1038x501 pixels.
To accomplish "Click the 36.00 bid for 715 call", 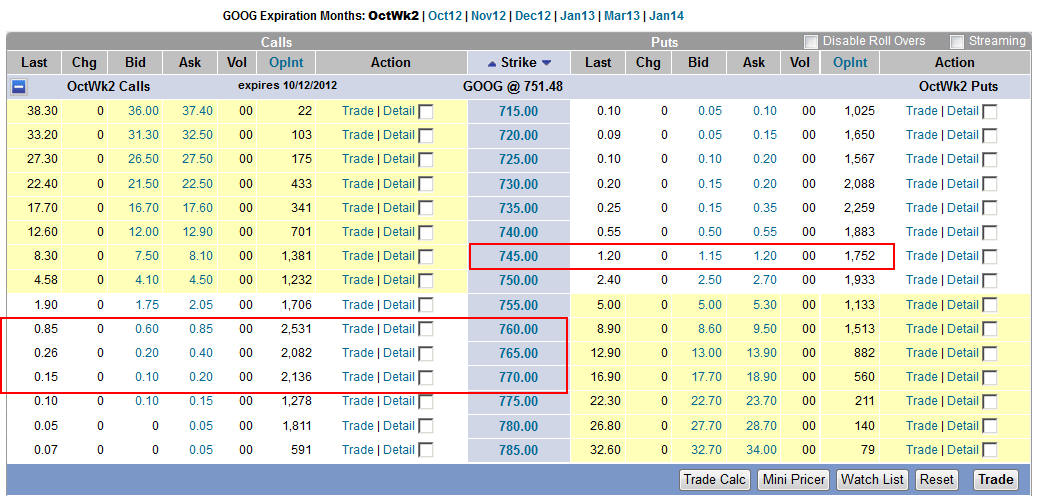I will (143, 111).
